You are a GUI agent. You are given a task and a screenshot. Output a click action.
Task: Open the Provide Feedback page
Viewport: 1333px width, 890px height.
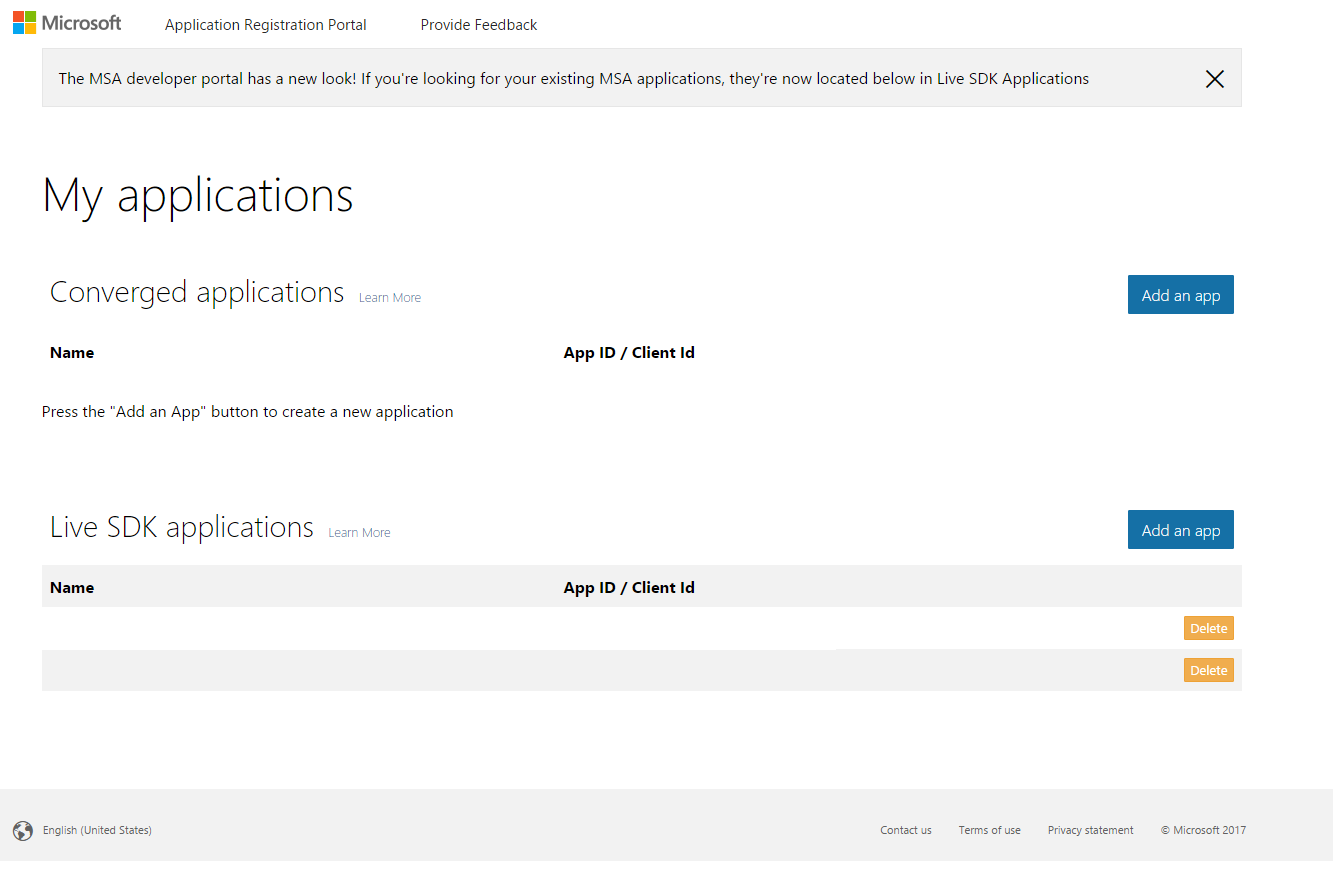click(478, 25)
